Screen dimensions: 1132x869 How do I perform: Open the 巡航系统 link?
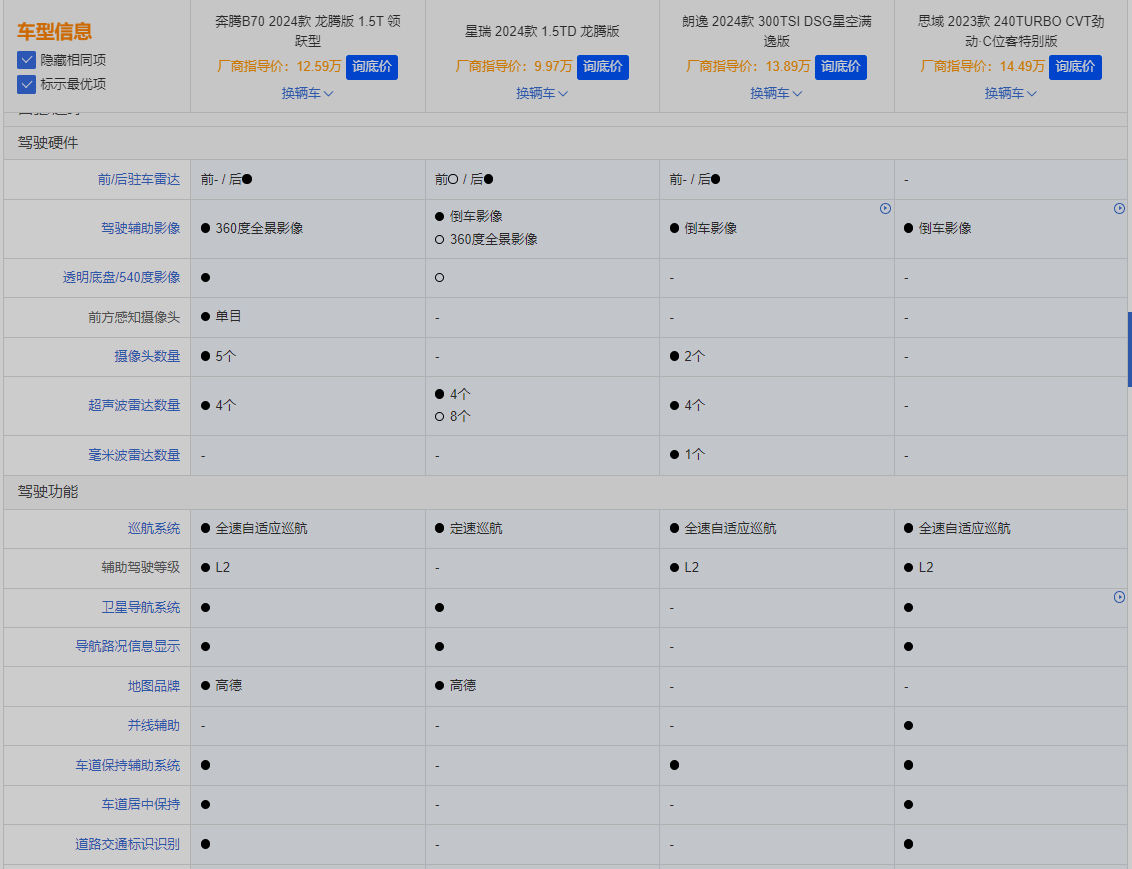[x=154, y=528]
